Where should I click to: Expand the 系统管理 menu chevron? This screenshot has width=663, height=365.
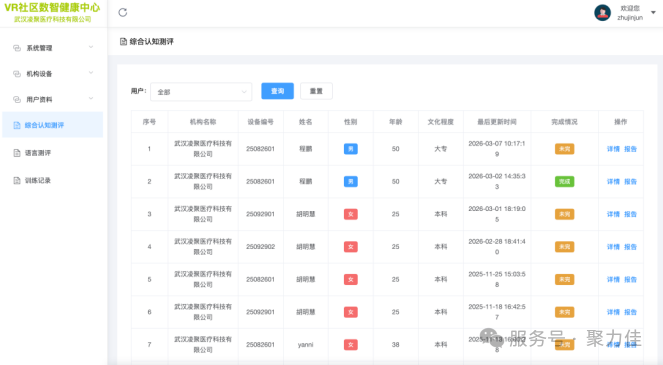[x=91, y=47]
